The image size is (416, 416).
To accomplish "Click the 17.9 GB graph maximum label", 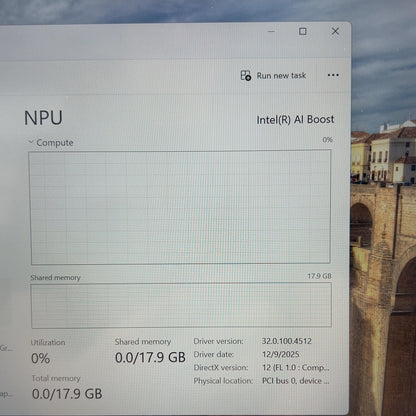I will (x=319, y=276).
